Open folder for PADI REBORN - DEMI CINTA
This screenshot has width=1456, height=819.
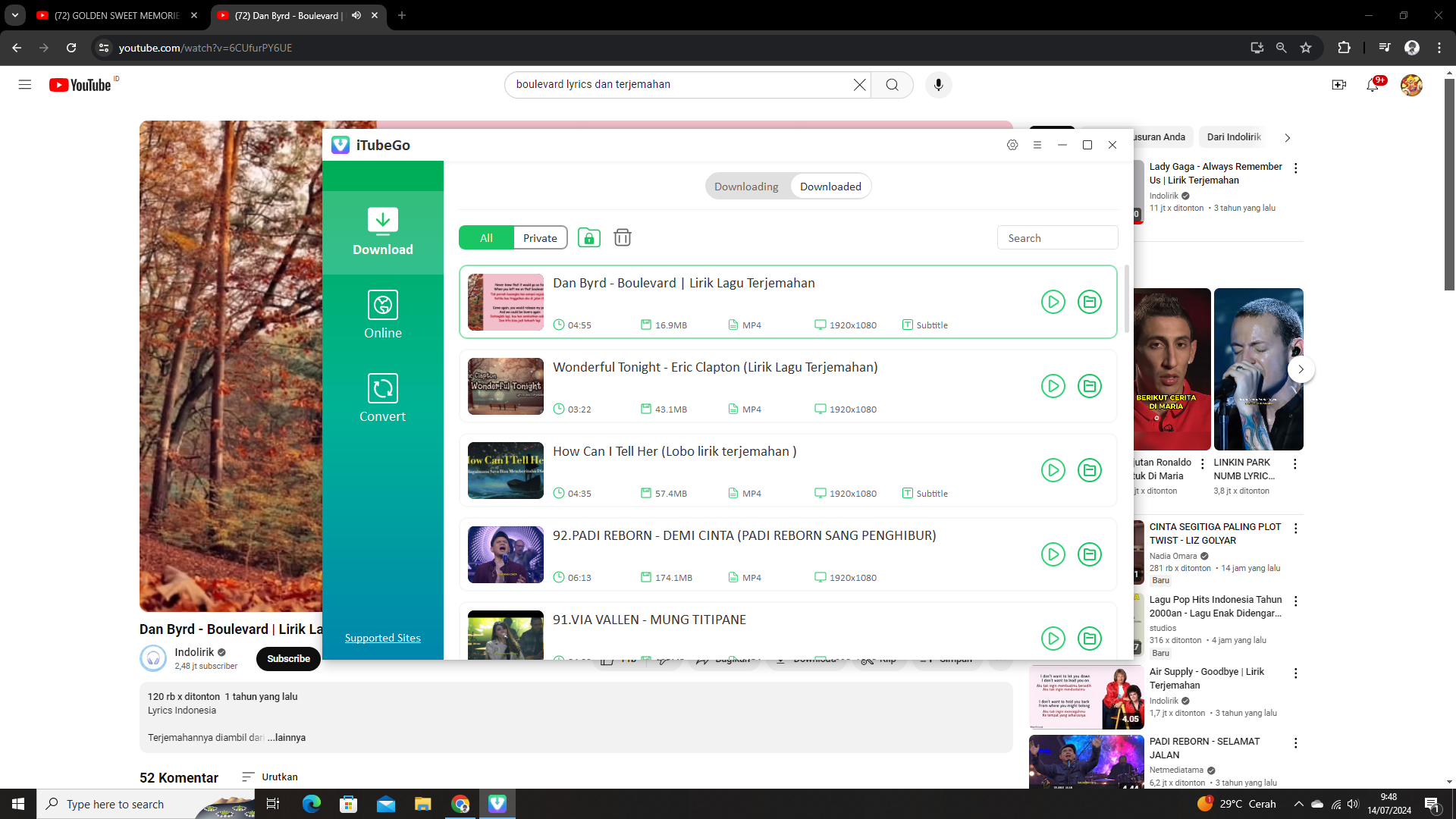click(1090, 554)
